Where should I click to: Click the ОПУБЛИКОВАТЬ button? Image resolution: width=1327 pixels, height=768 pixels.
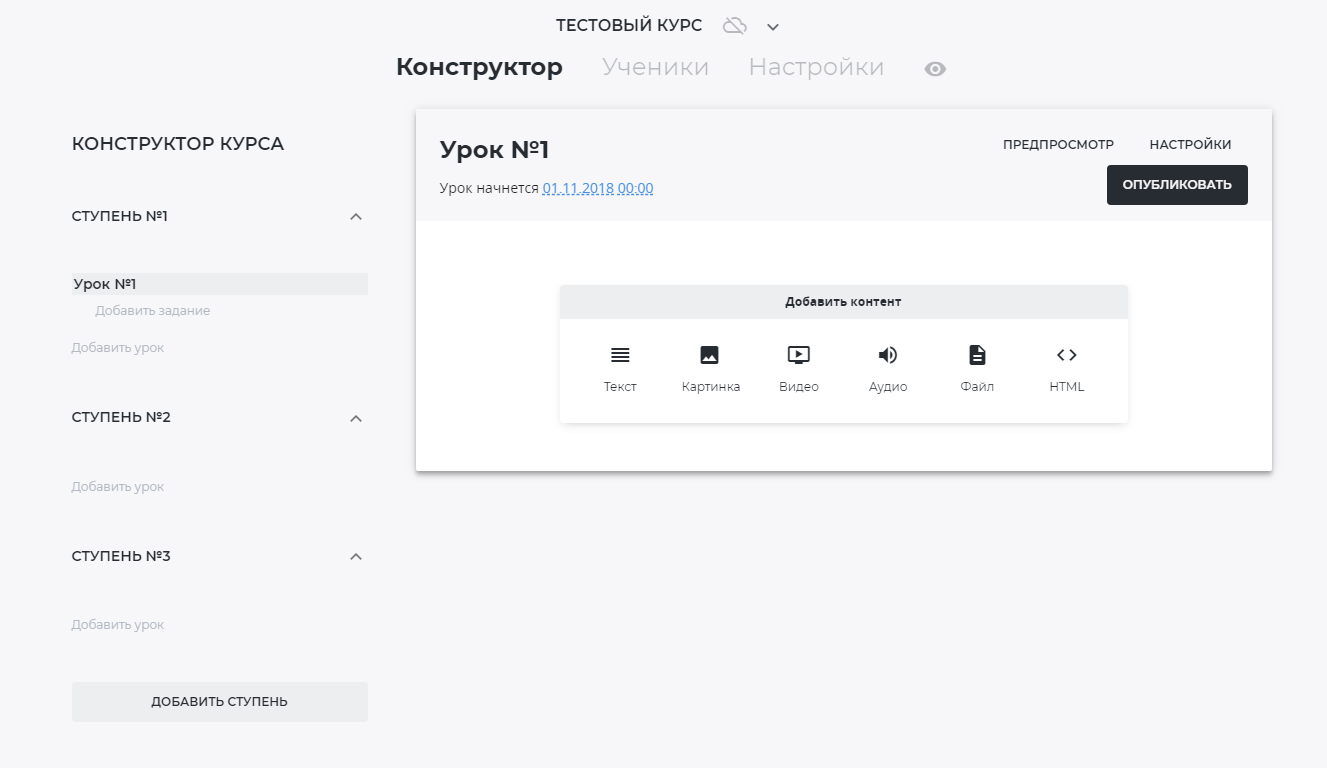point(1177,185)
